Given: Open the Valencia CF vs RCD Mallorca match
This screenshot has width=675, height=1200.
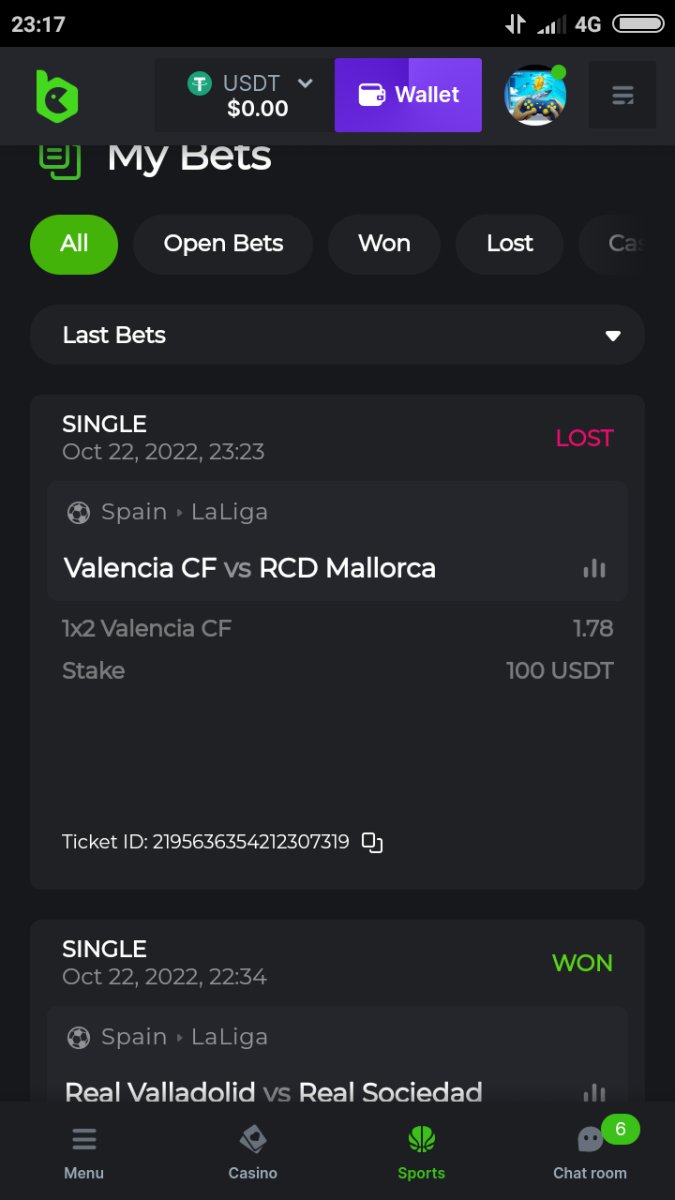Looking at the screenshot, I should [x=250, y=568].
